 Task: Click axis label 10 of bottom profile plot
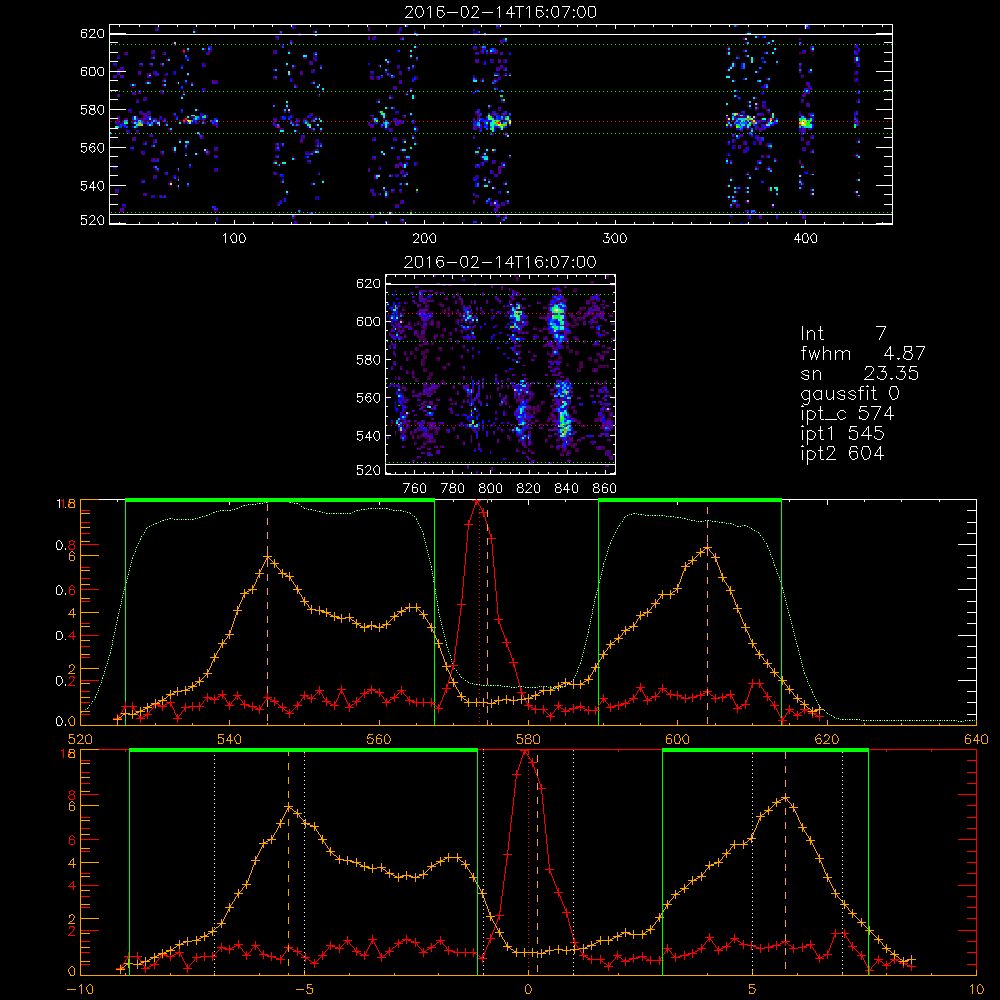[x=976, y=989]
